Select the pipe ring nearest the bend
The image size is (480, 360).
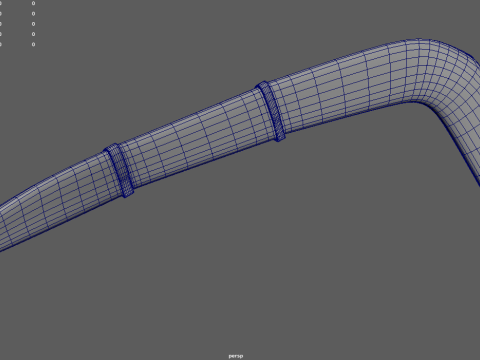(x=271, y=111)
